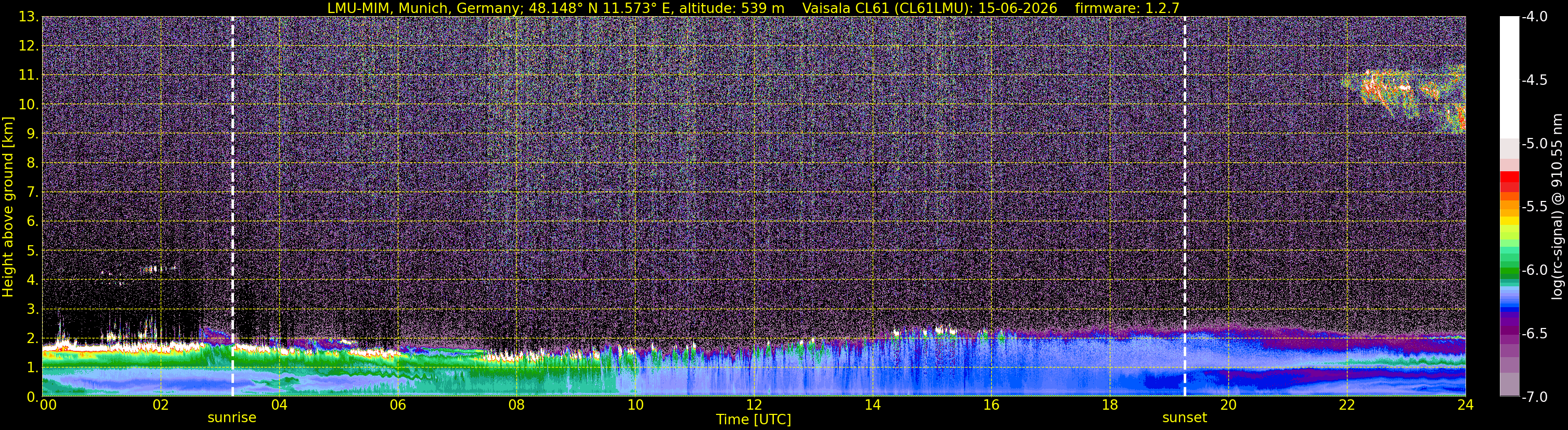
Task: Click the '12.' height axis tick label
Action: tap(28, 46)
